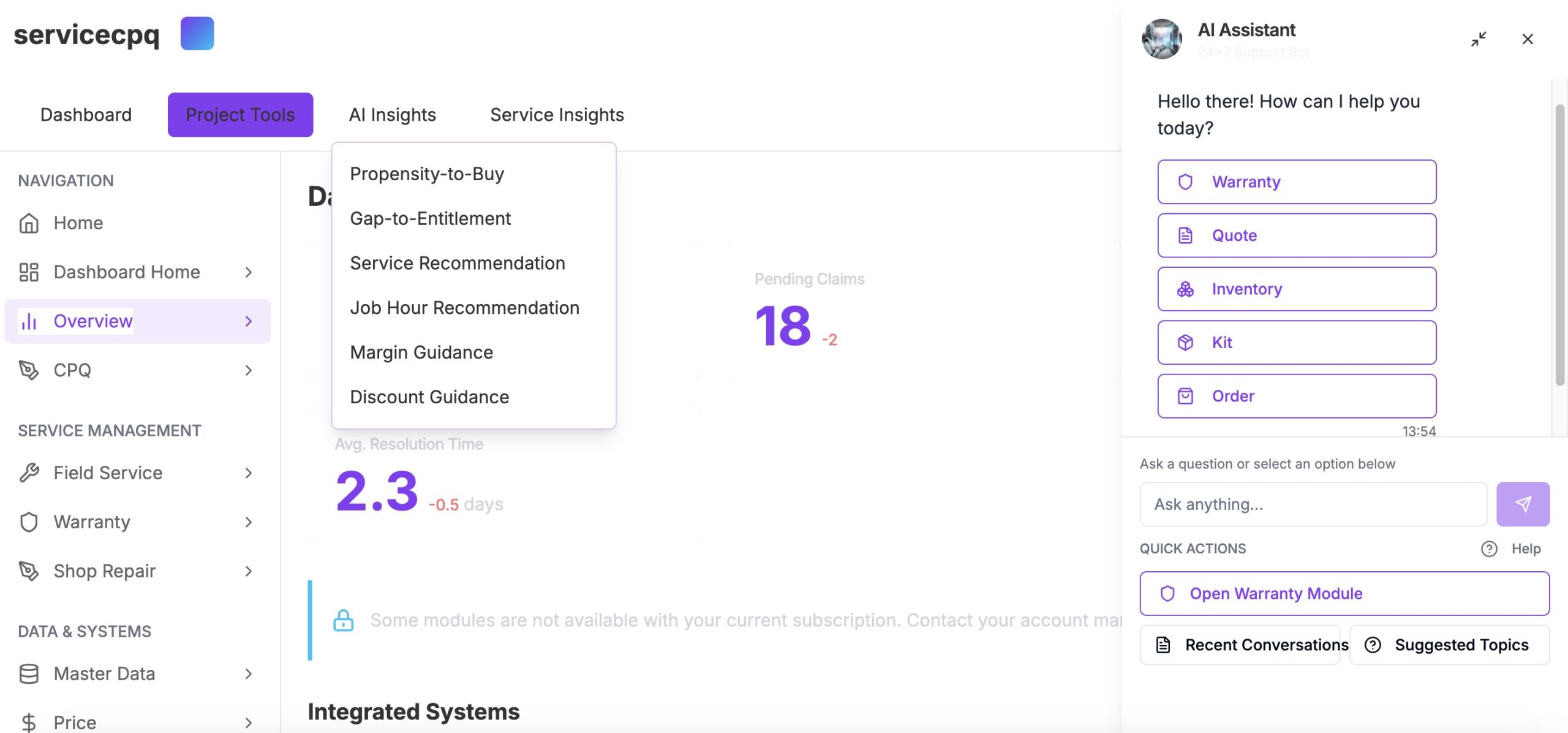Click the boxes icon in Inventory chat option
The height and width of the screenshot is (733, 1568).
pyautogui.click(x=1185, y=289)
